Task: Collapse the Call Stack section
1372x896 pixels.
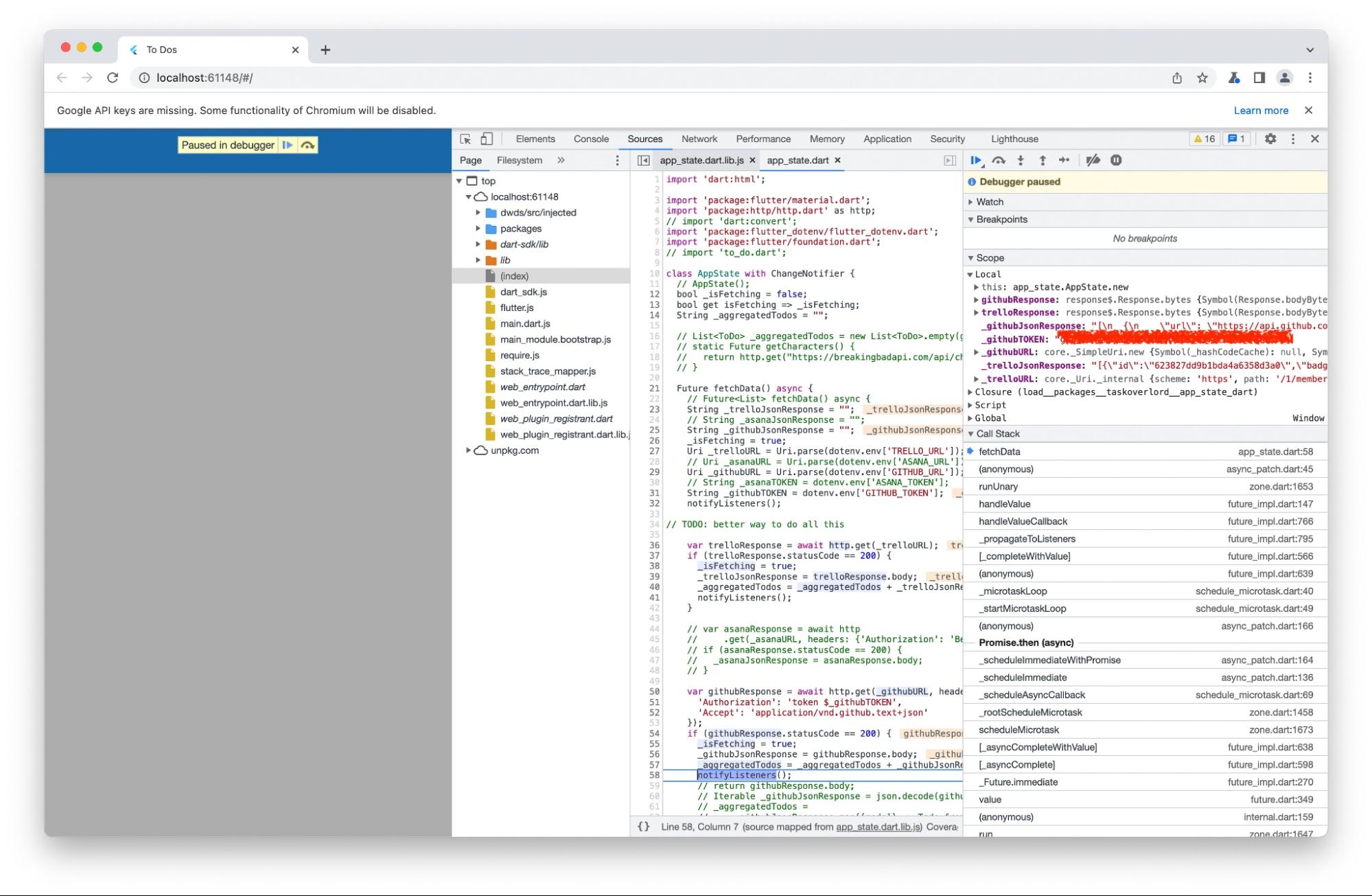Action: (970, 433)
